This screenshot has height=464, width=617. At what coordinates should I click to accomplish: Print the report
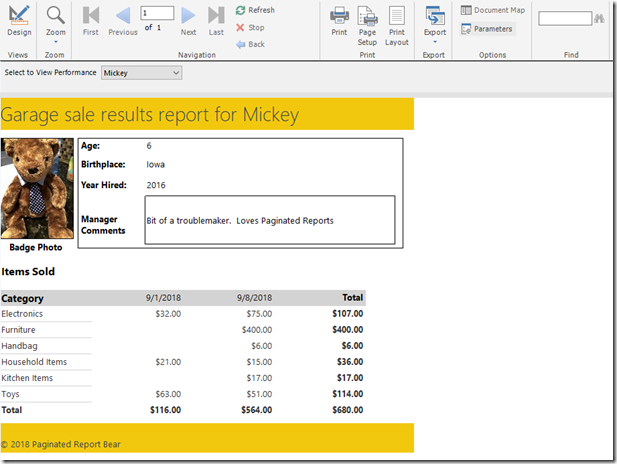[x=339, y=20]
